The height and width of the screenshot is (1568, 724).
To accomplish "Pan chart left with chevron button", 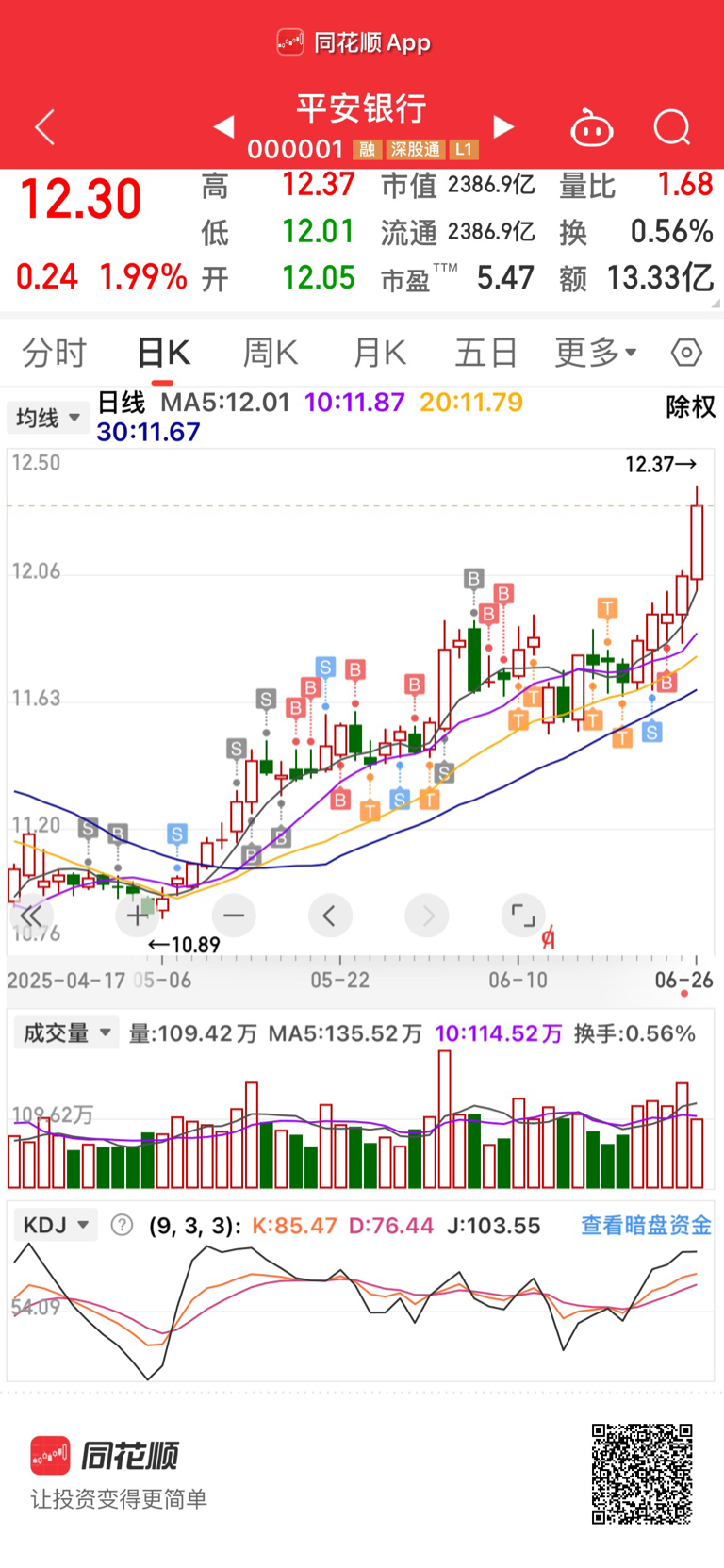I will click(x=330, y=916).
